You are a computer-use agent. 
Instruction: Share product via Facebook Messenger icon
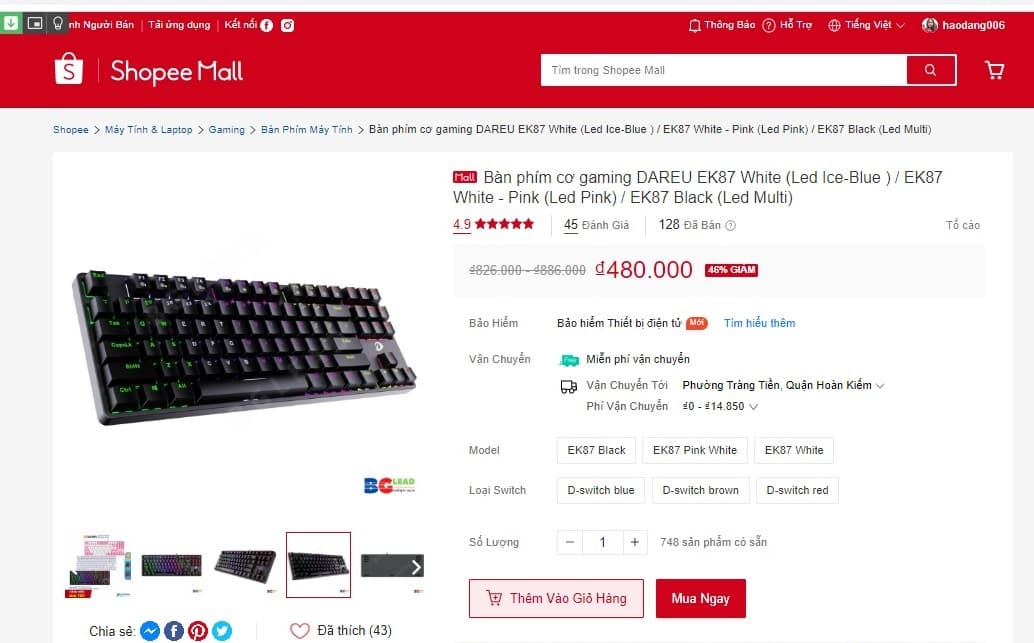150,631
